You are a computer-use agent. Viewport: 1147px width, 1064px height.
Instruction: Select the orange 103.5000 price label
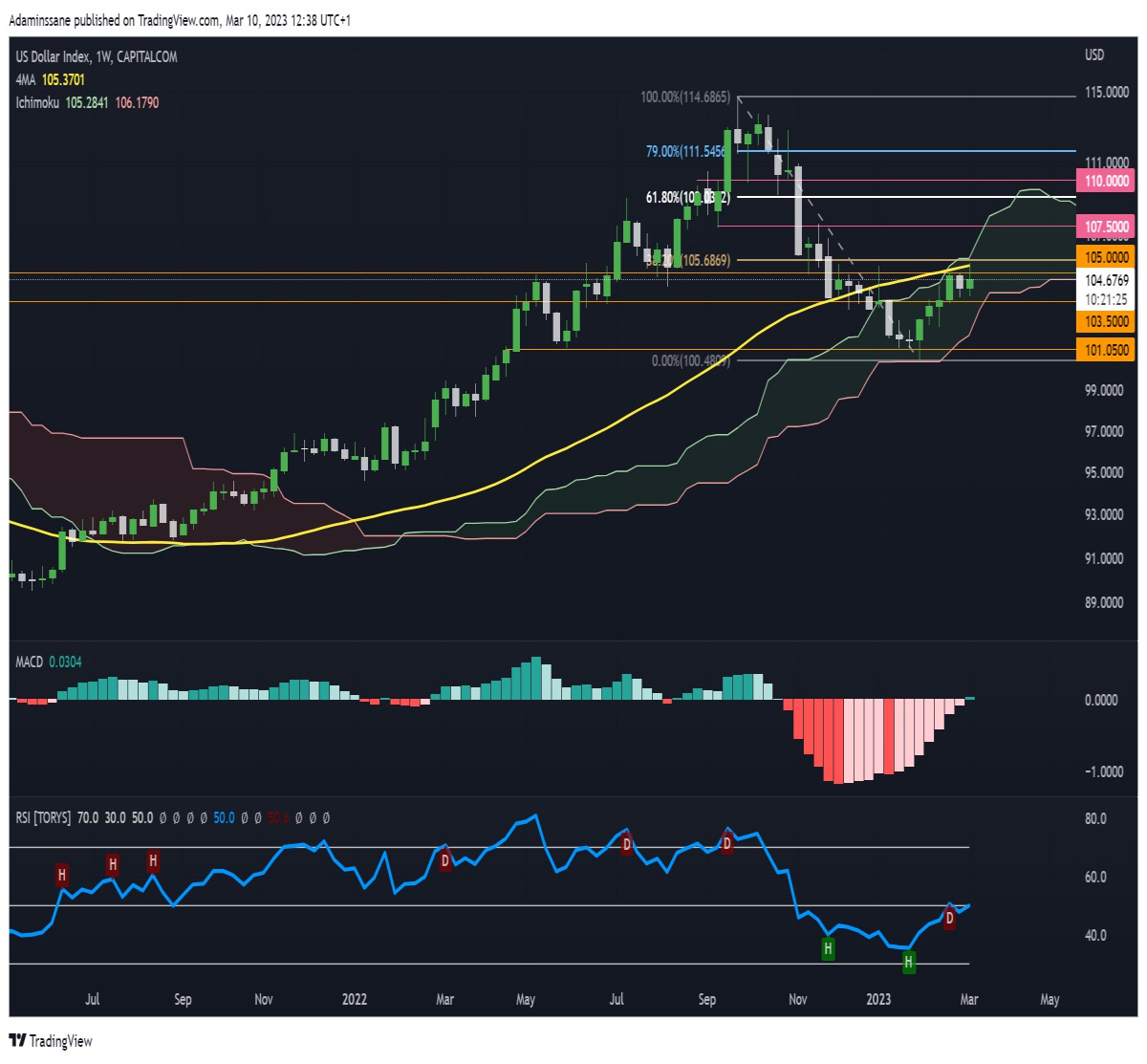point(1106,322)
